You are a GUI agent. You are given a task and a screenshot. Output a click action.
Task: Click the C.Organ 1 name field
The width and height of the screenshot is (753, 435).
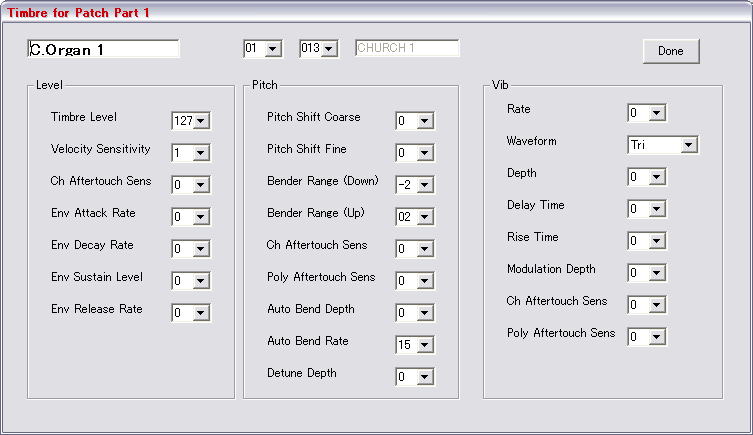click(x=103, y=49)
